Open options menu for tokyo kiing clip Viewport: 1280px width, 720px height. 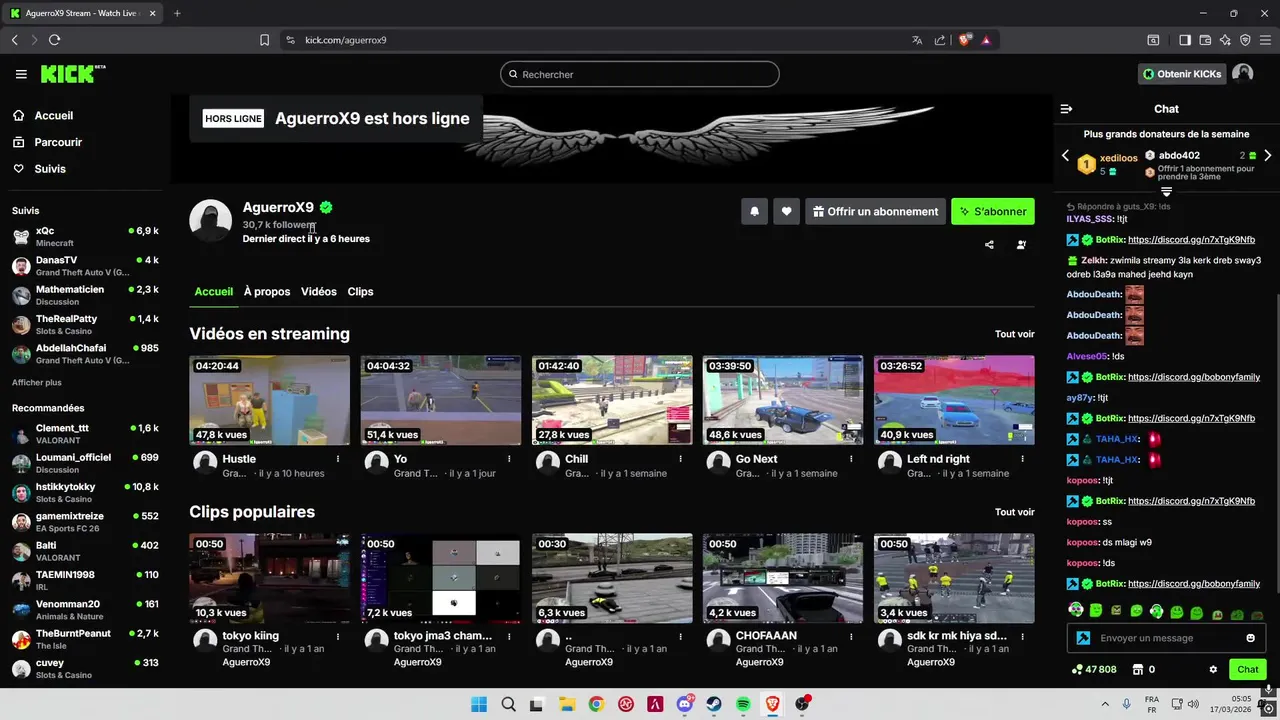(x=338, y=636)
